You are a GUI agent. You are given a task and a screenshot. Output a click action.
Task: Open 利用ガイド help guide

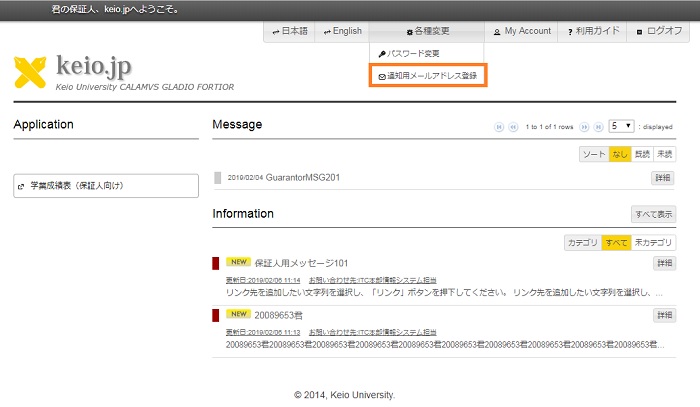coord(594,32)
